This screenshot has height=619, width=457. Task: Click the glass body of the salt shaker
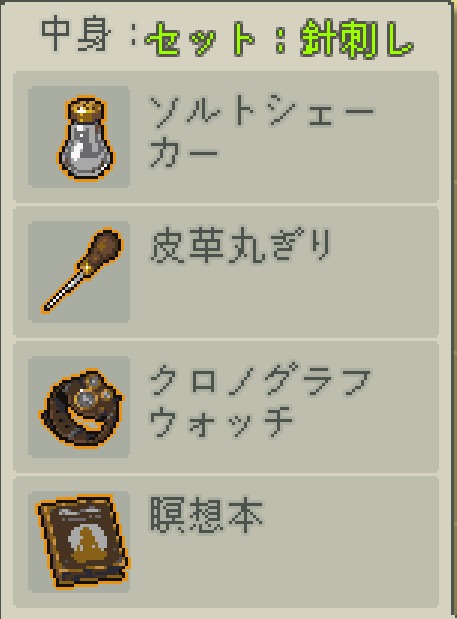coord(86,150)
